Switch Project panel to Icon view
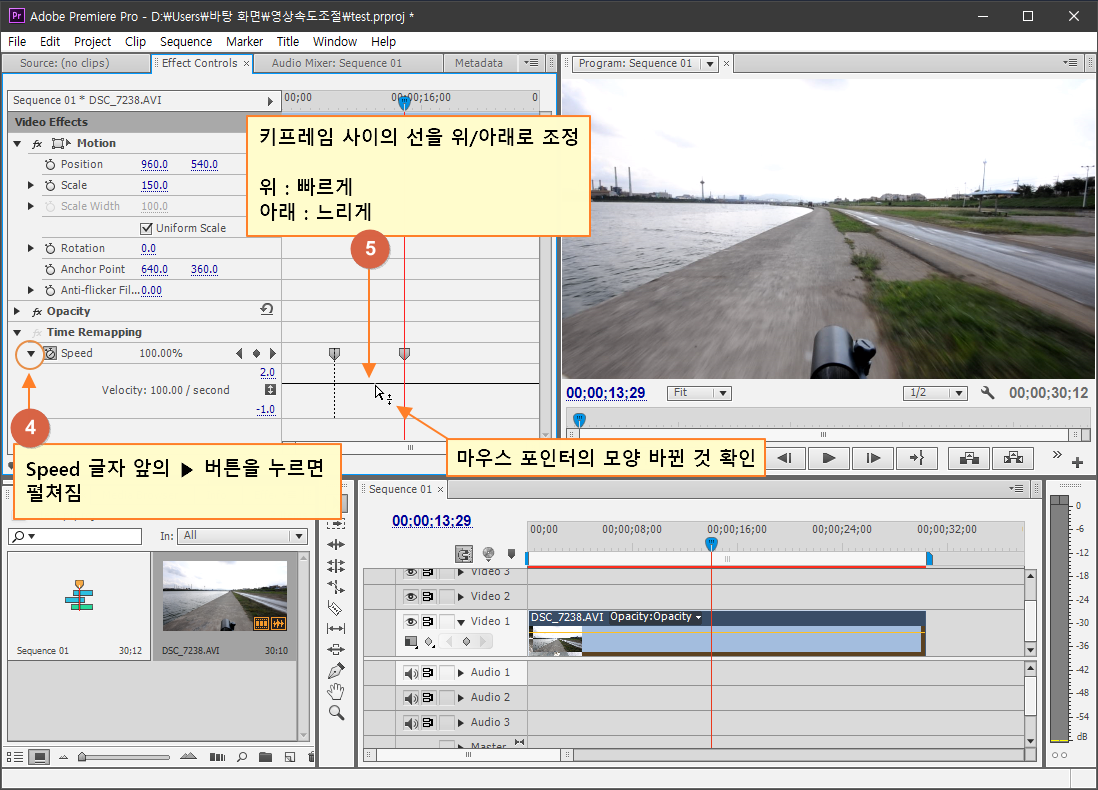Viewport: 1098px width, 790px height. [39, 757]
